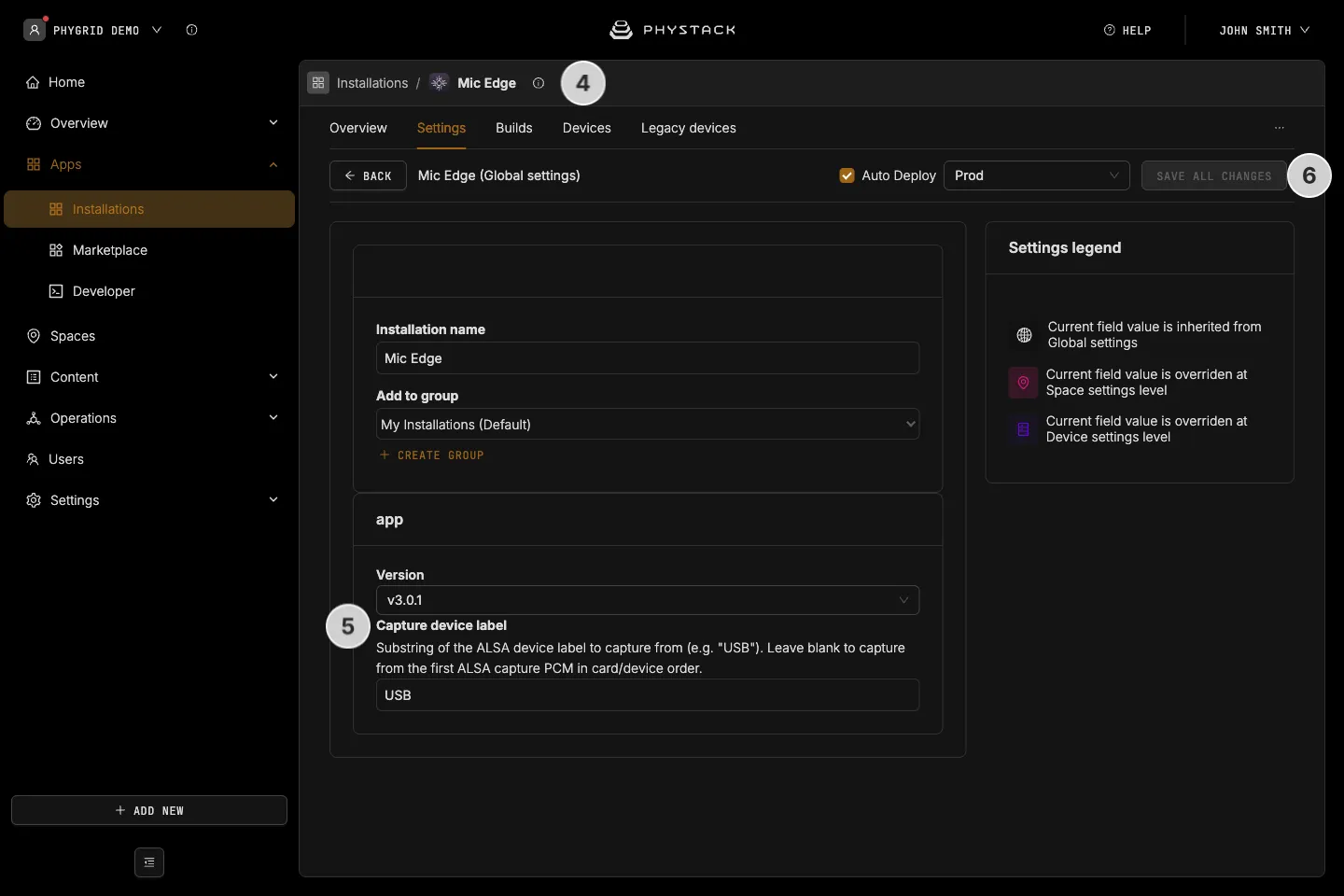
Task: Expand the Operations sidebar section
Action: coord(273,418)
